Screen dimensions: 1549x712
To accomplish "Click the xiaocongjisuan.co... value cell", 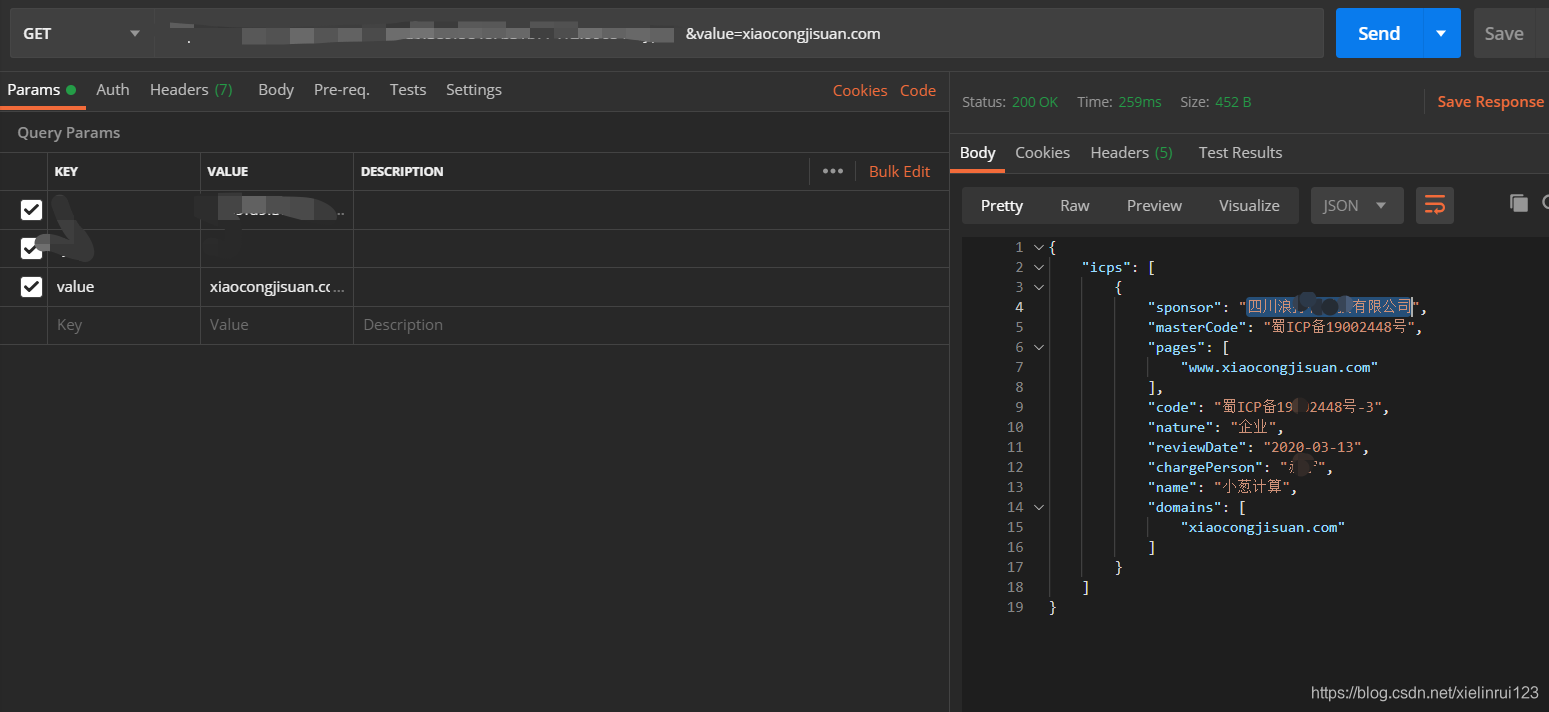I will tap(277, 287).
